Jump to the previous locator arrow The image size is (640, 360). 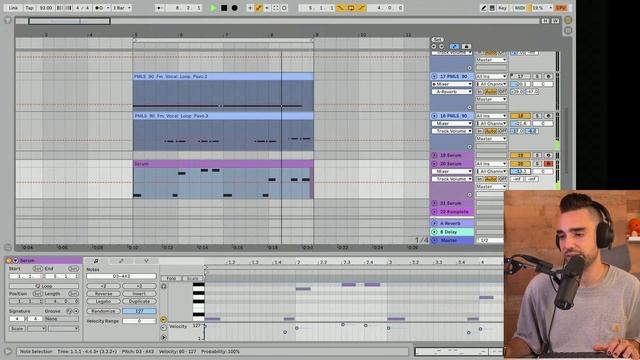point(434,47)
